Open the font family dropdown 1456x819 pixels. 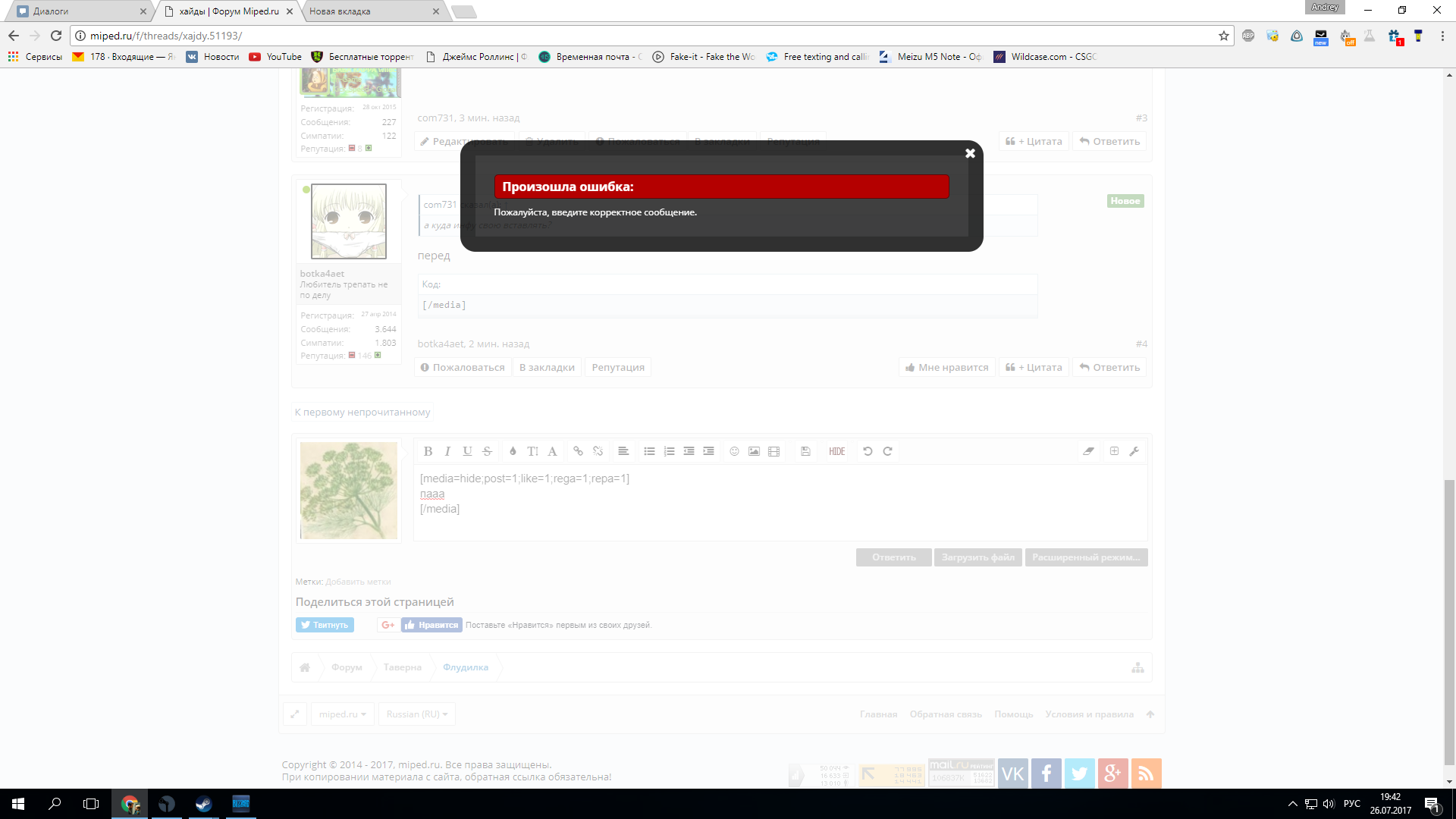click(552, 451)
